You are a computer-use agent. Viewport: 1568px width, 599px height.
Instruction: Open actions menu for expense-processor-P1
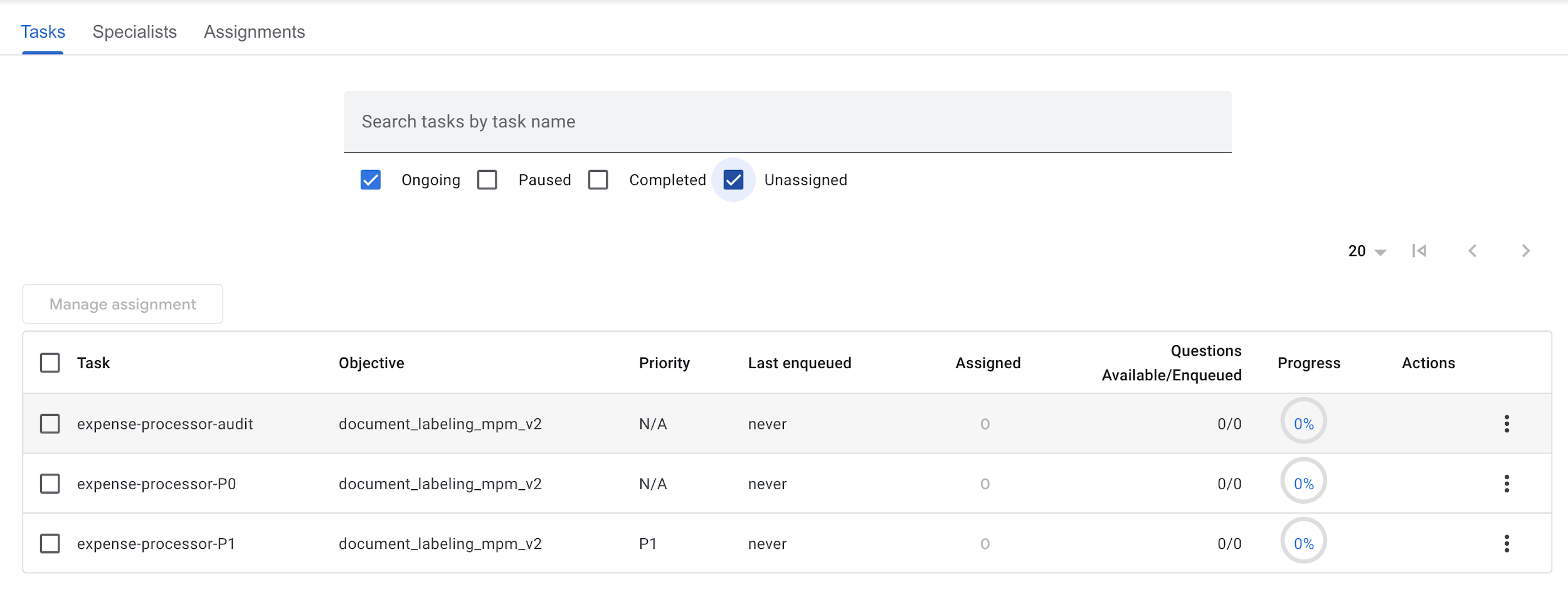[x=1506, y=544]
